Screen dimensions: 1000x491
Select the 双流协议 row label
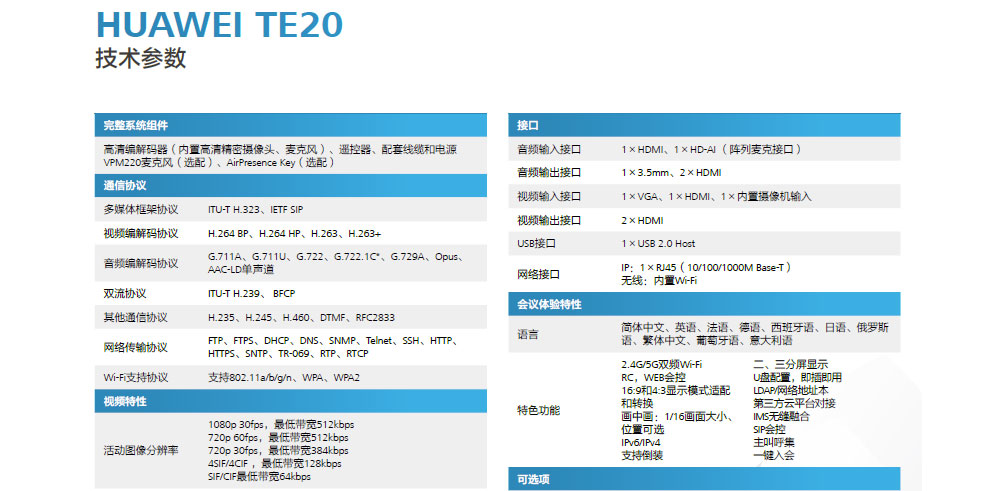(x=125, y=293)
